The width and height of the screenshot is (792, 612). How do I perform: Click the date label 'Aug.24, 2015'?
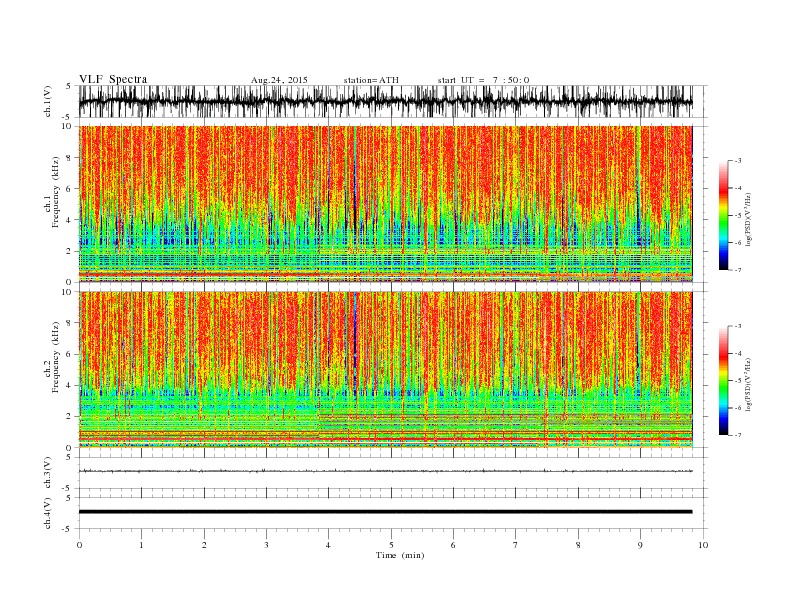[x=279, y=80]
